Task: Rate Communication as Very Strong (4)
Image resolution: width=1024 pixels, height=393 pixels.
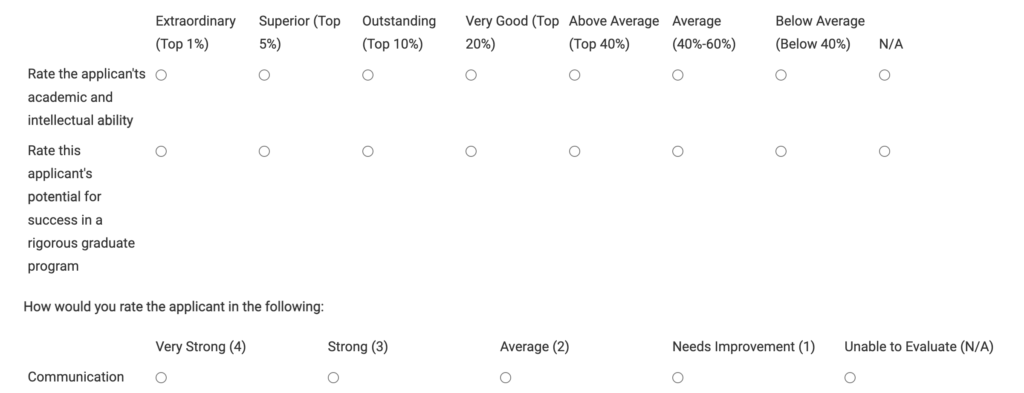Action: (161, 377)
